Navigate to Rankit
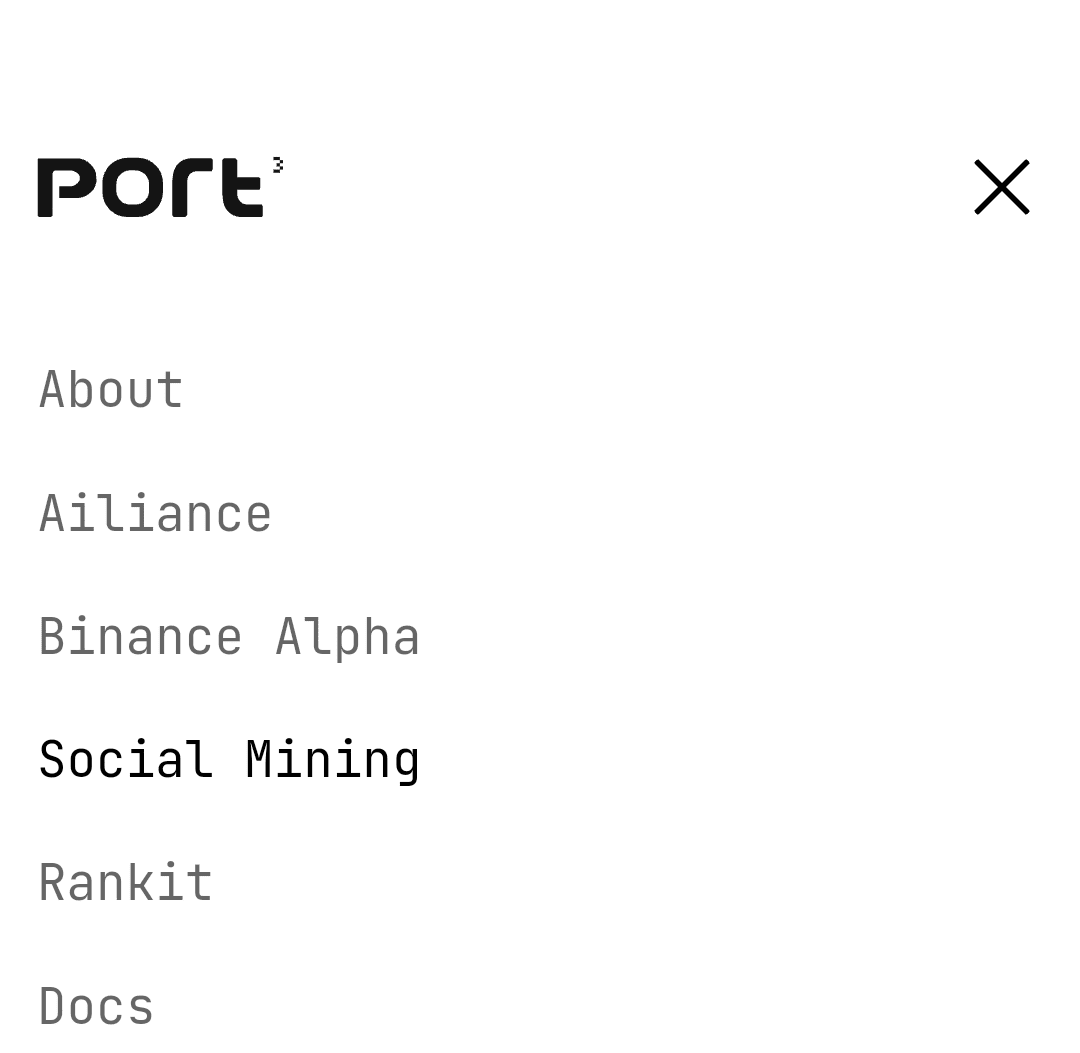The image size is (1080, 1053). pyautogui.click(x=125, y=882)
